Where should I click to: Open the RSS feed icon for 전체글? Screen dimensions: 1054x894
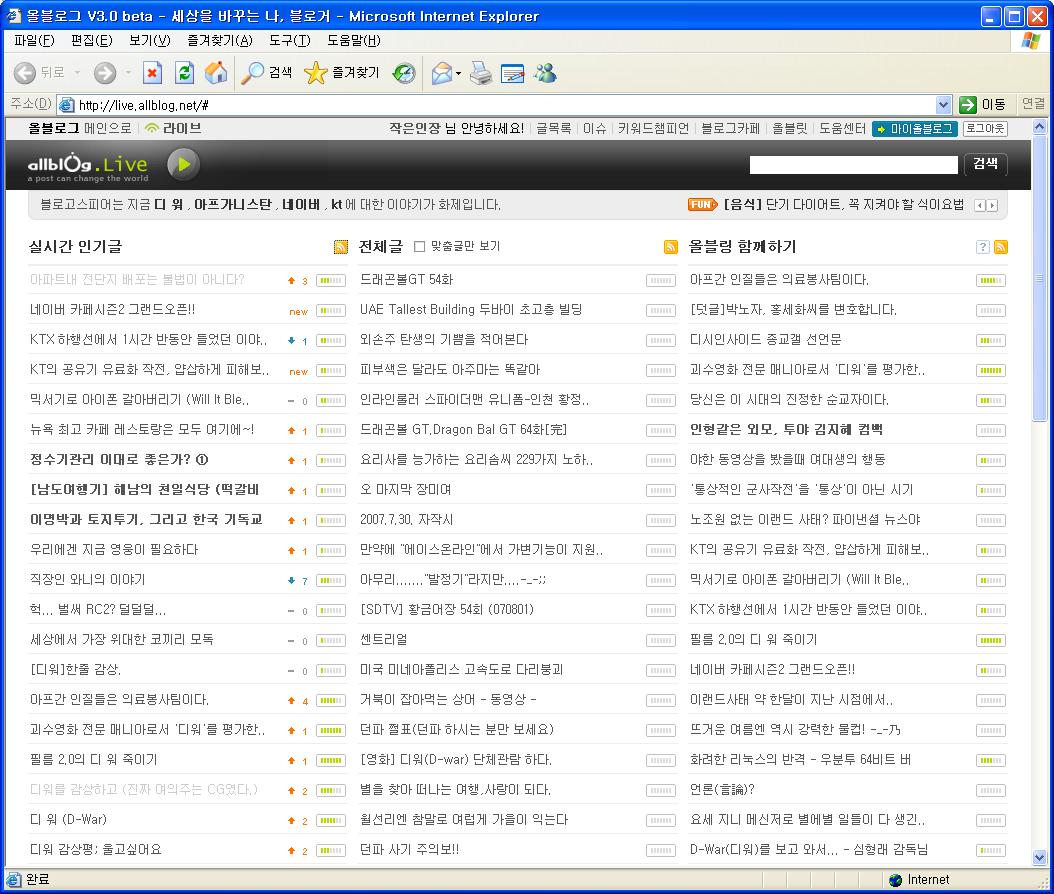tap(671, 247)
